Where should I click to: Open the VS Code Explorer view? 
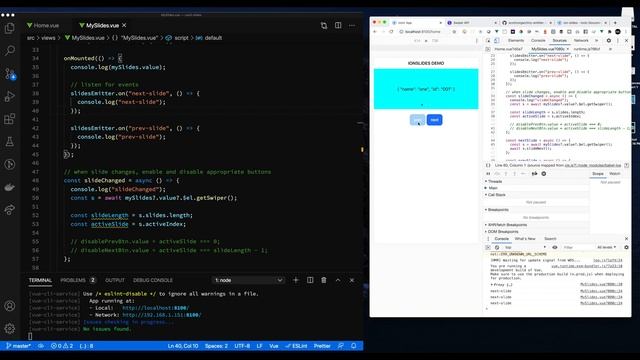(9, 28)
